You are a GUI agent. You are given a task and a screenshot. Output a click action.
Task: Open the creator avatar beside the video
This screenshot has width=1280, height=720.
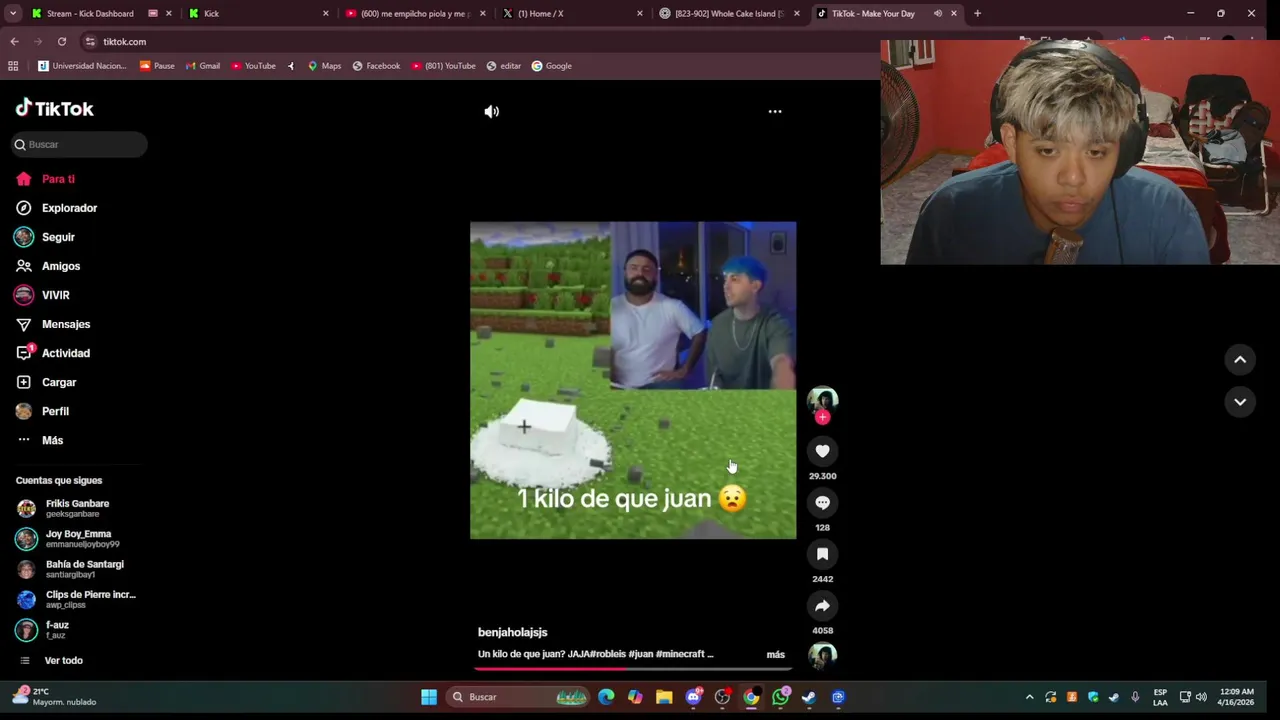tap(822, 400)
